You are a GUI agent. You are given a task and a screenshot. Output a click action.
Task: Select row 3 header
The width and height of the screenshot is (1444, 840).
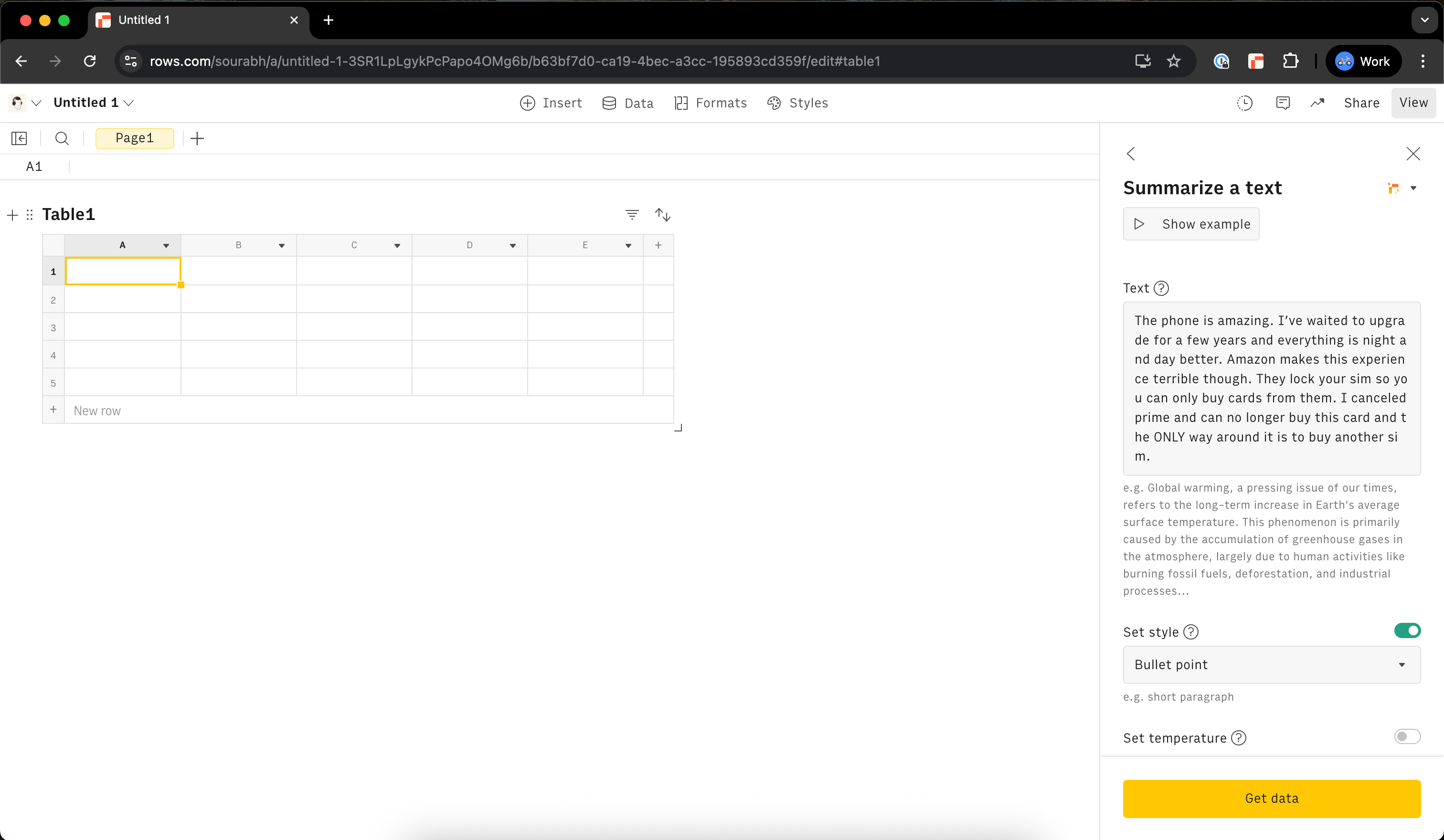click(x=53, y=327)
